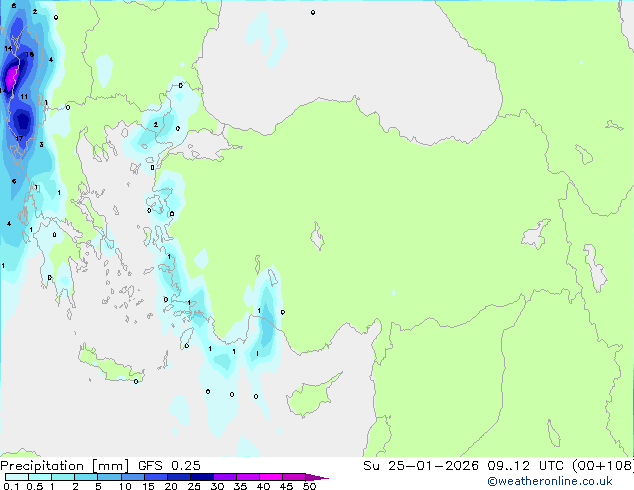Click the '30' legend scale label
Screen dimensions: 634x490
[x=217, y=486]
